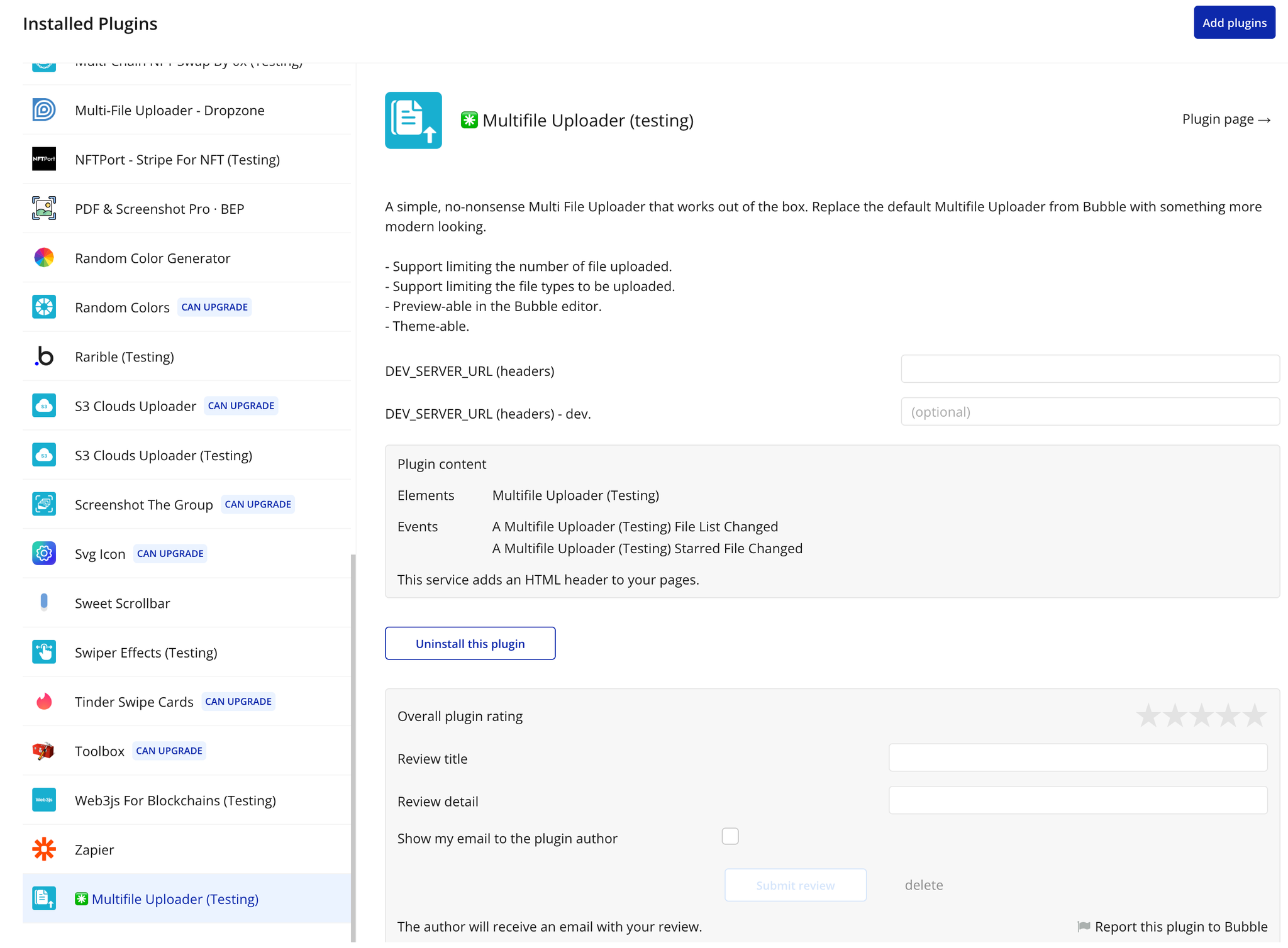Viewport: 1288px width, 948px height.
Task: Click the Toolbox red toolbox icon
Action: (x=44, y=751)
